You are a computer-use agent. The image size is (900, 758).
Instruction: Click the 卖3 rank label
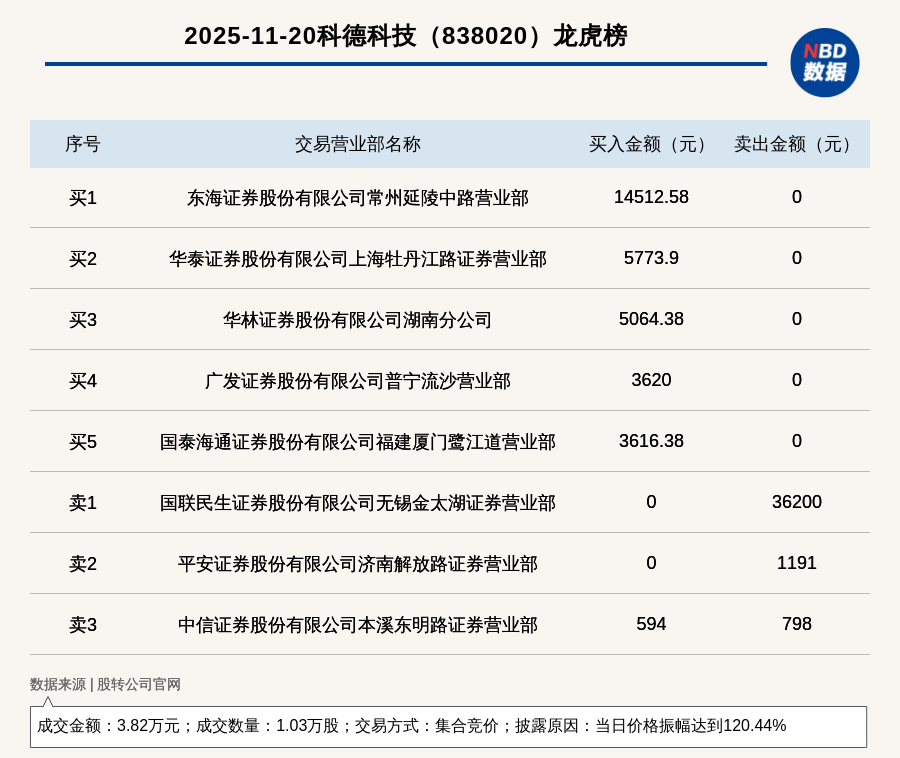[83, 625]
